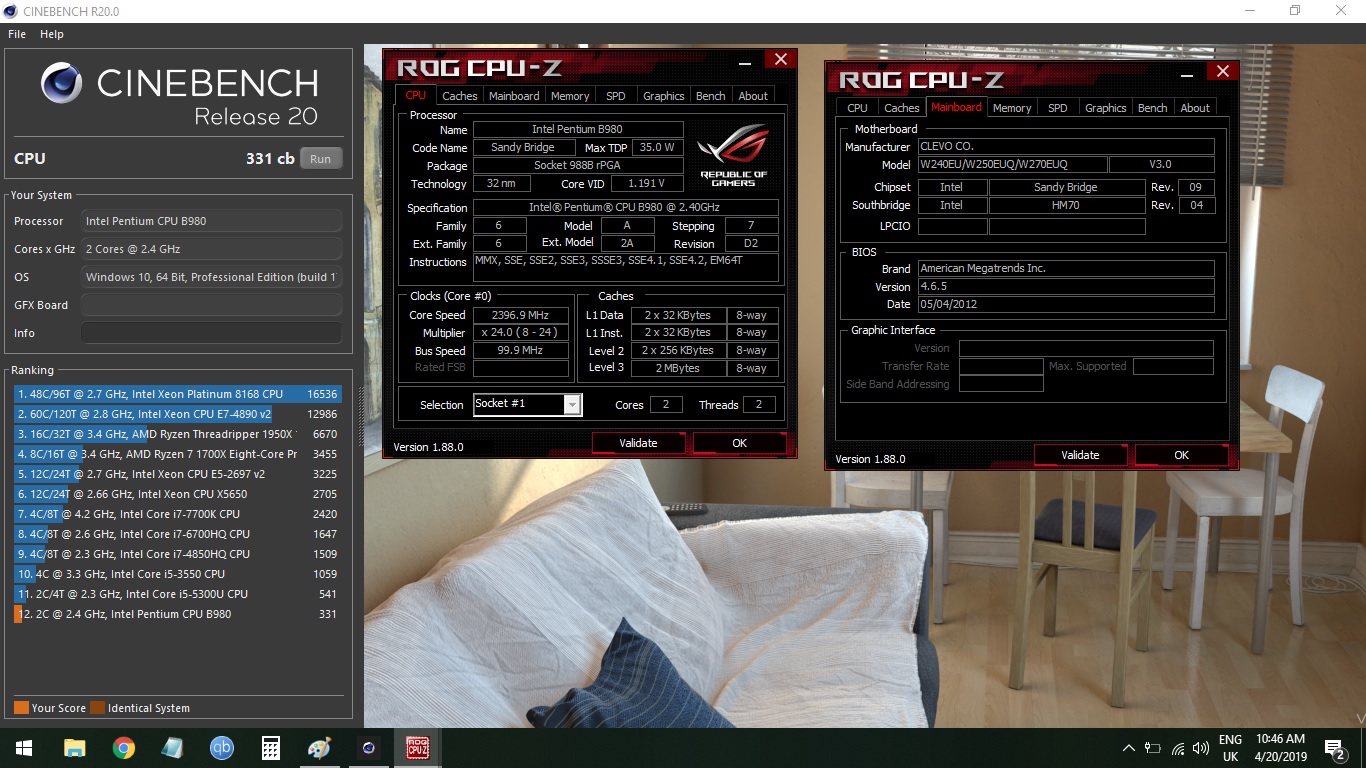Show hidden system tray icons
This screenshot has height=768, width=1366.
point(1129,747)
